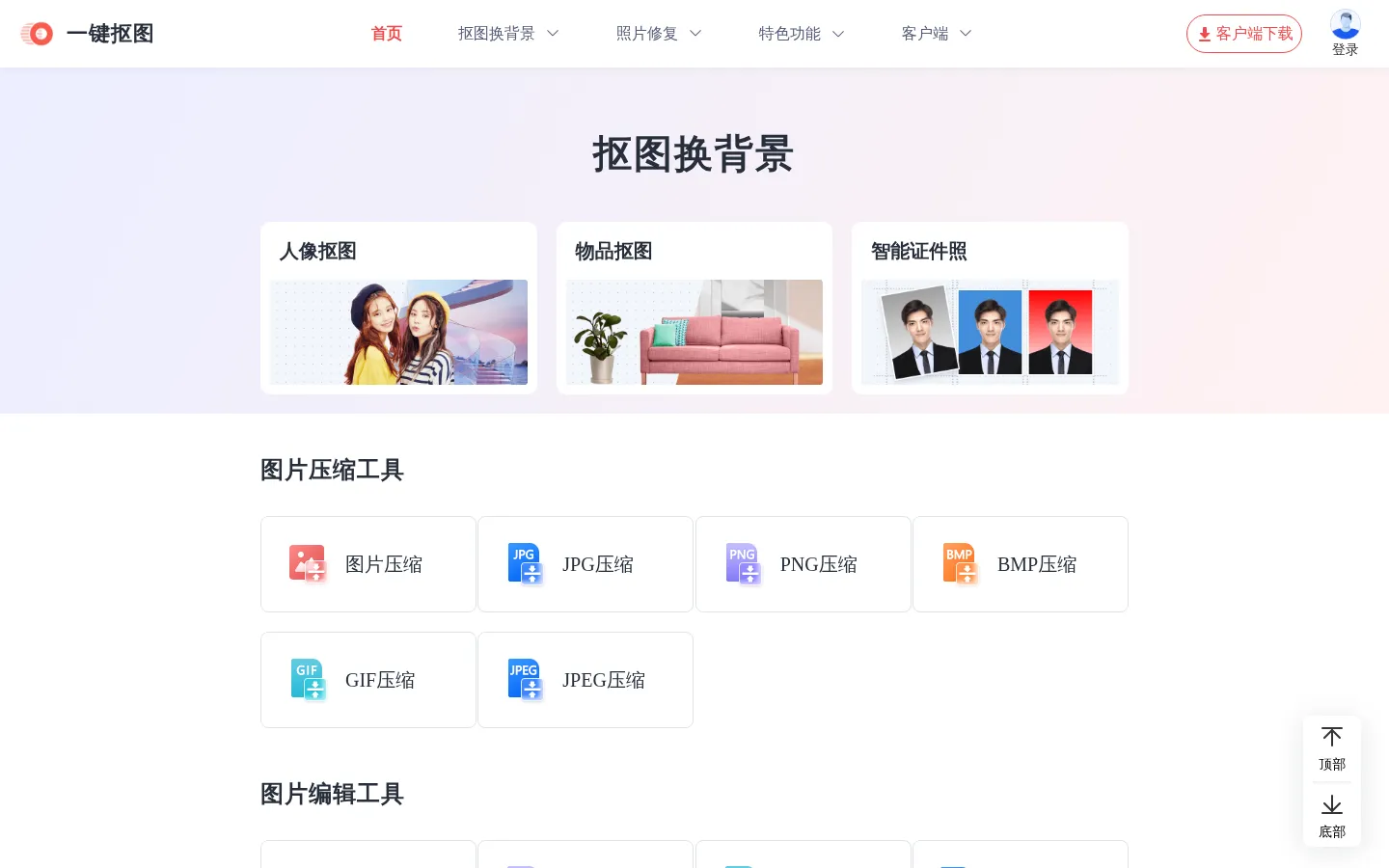Click the 人像抠图 preview image of two girls

click(398, 332)
